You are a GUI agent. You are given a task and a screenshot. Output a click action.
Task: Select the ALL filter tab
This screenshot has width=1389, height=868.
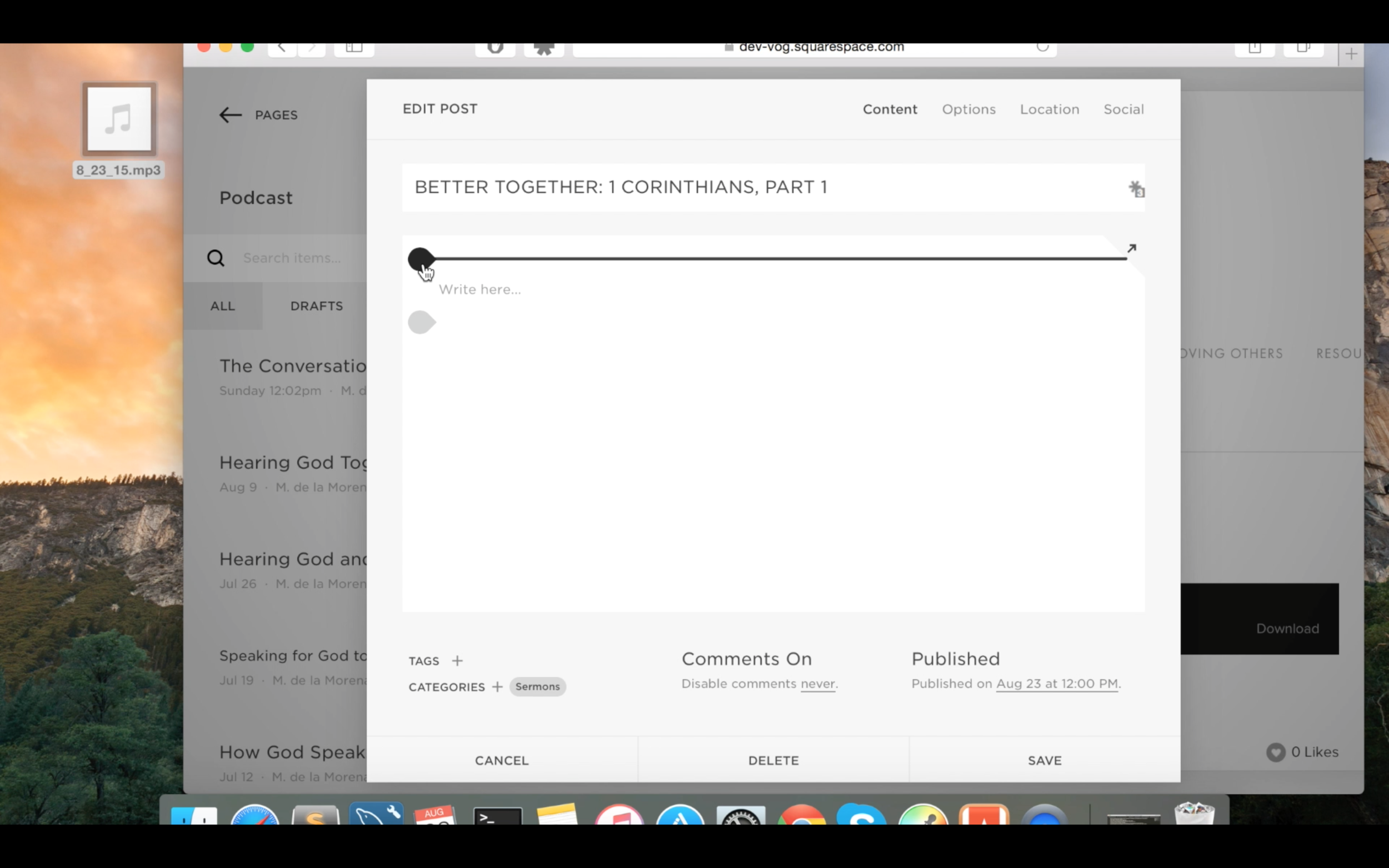[223, 306]
